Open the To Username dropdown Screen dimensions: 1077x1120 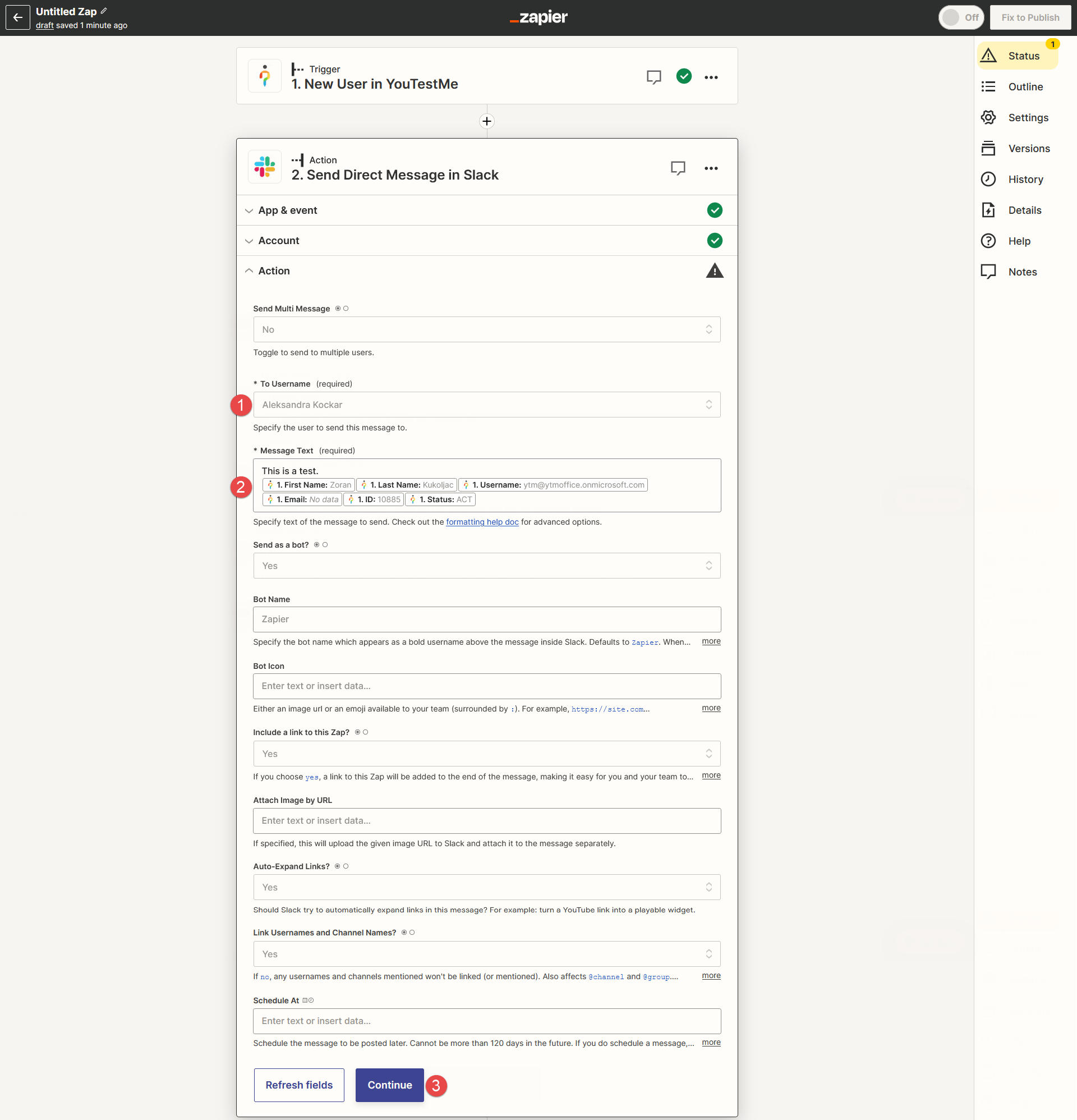coord(487,405)
